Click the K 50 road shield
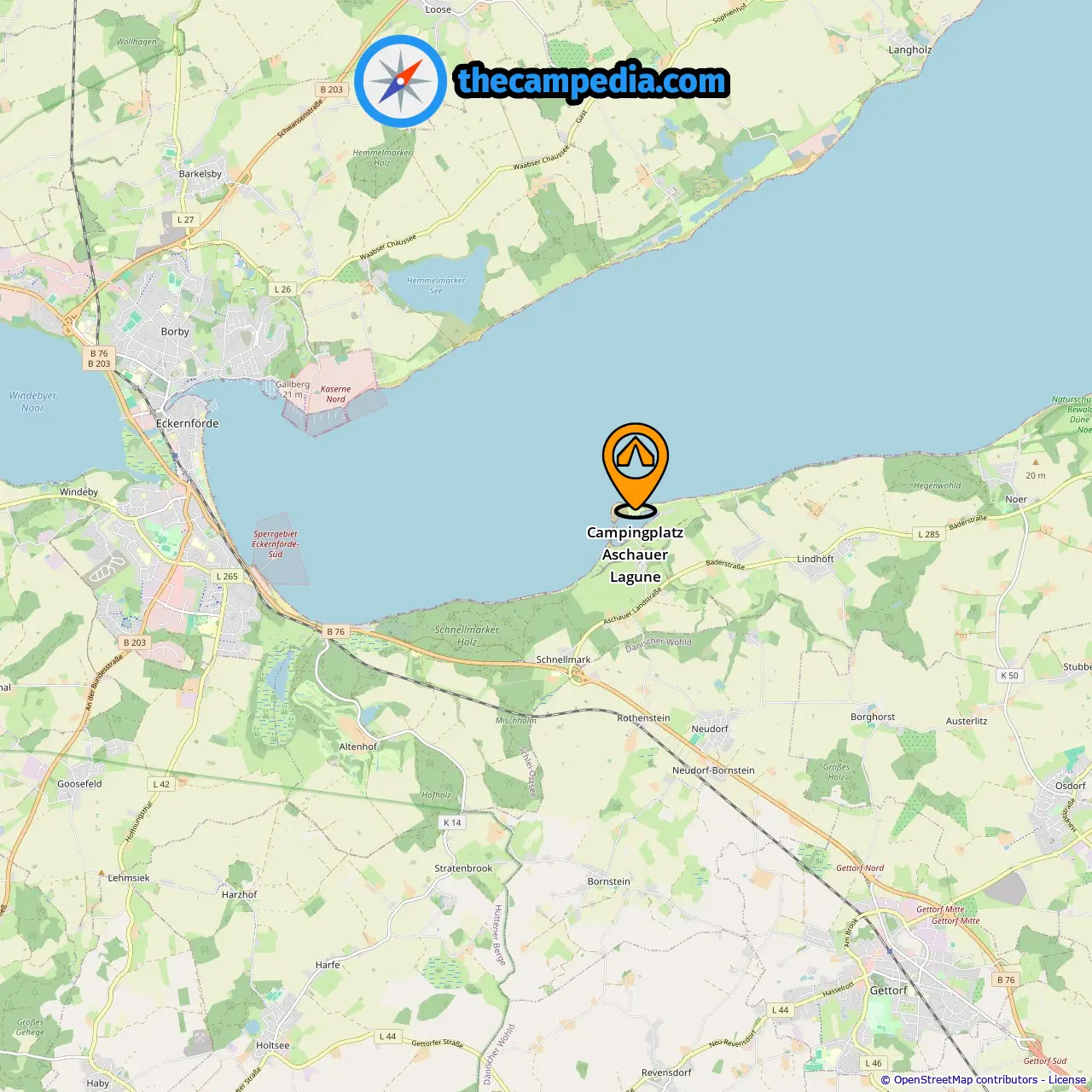Viewport: 1092px width, 1092px height. [1009, 675]
